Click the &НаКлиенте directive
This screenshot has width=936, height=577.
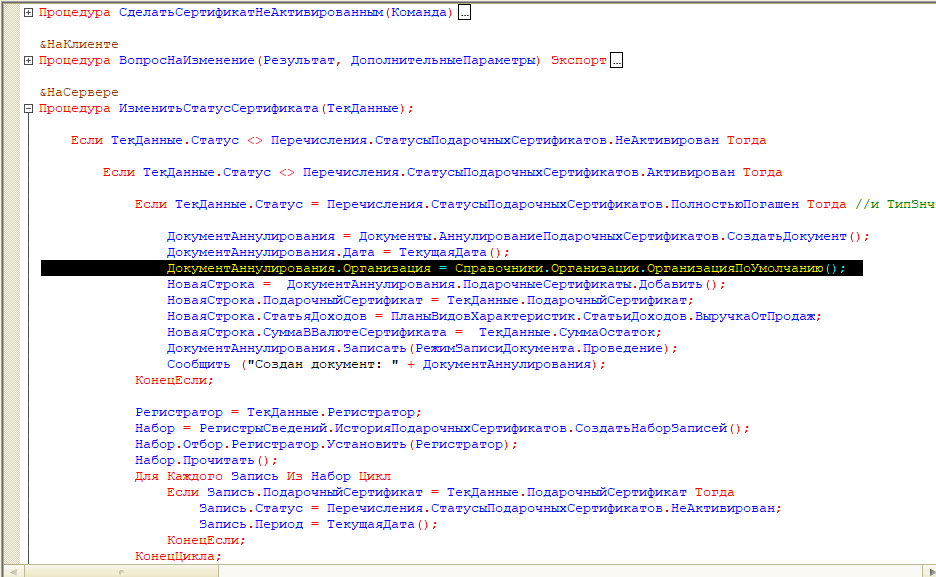[79, 44]
